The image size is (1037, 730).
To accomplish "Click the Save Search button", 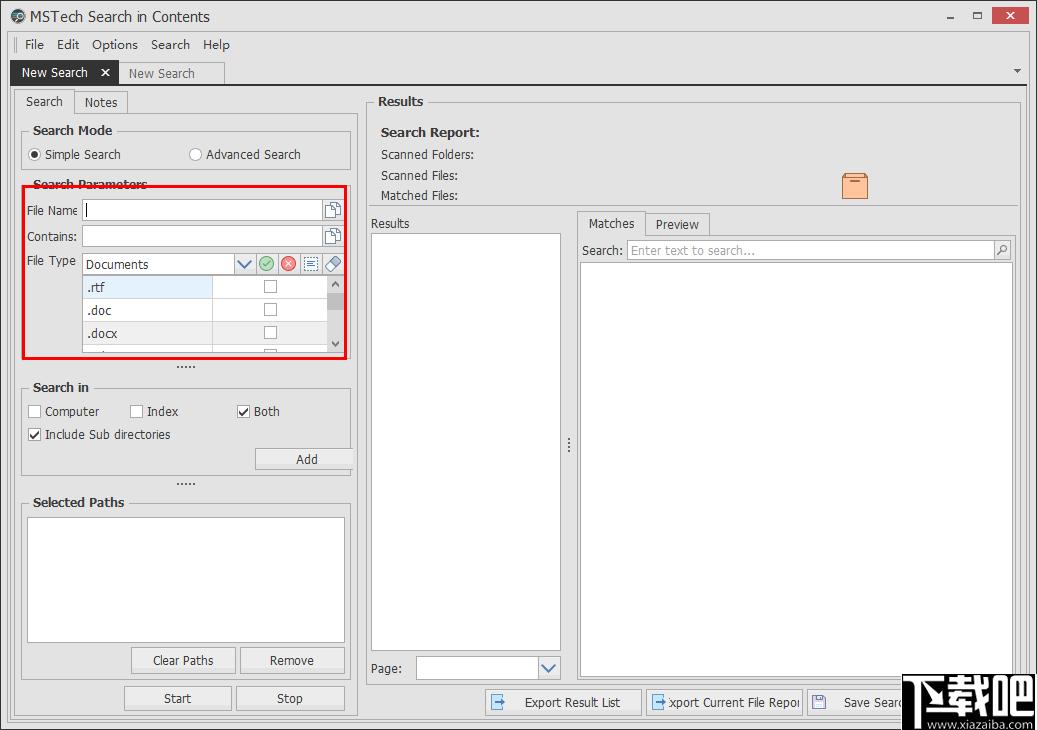I will click(x=855, y=702).
